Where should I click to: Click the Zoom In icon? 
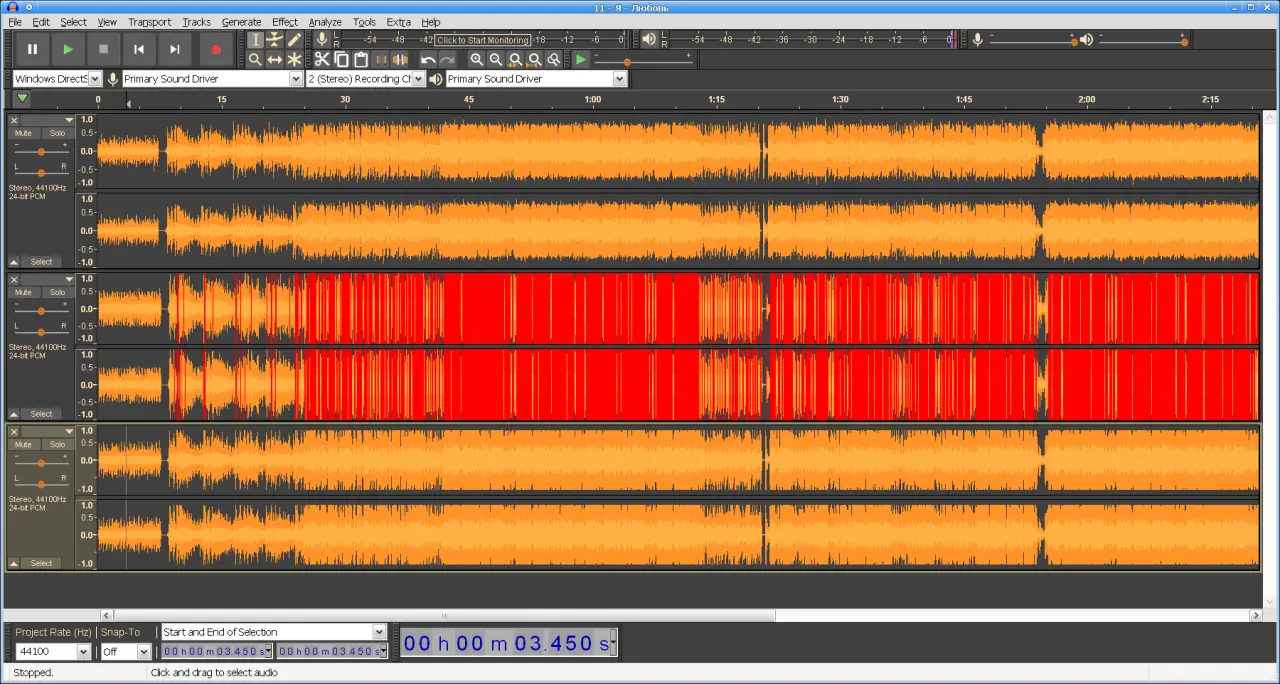pyautogui.click(x=477, y=59)
